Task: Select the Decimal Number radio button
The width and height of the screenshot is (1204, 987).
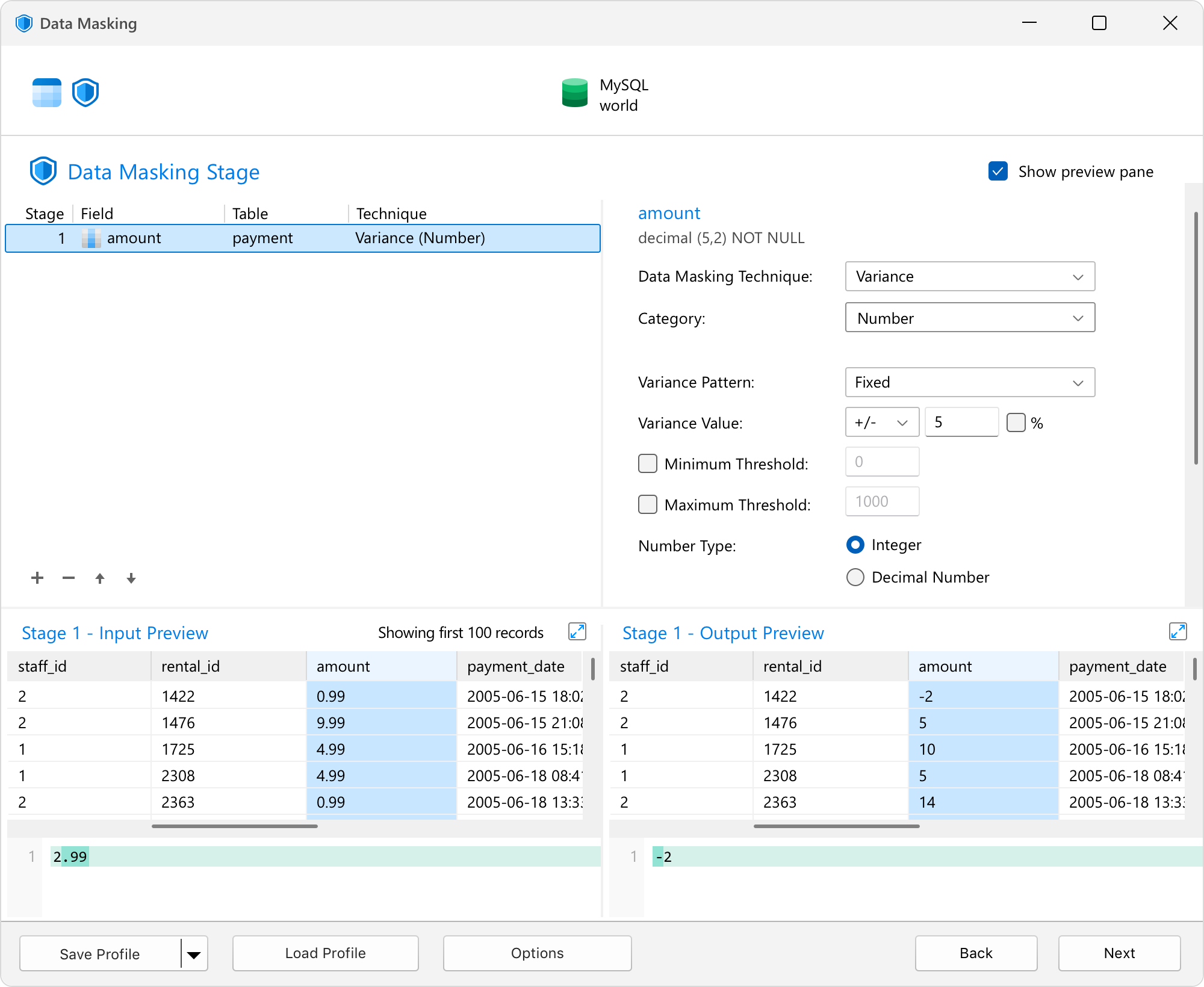Action: click(x=855, y=577)
